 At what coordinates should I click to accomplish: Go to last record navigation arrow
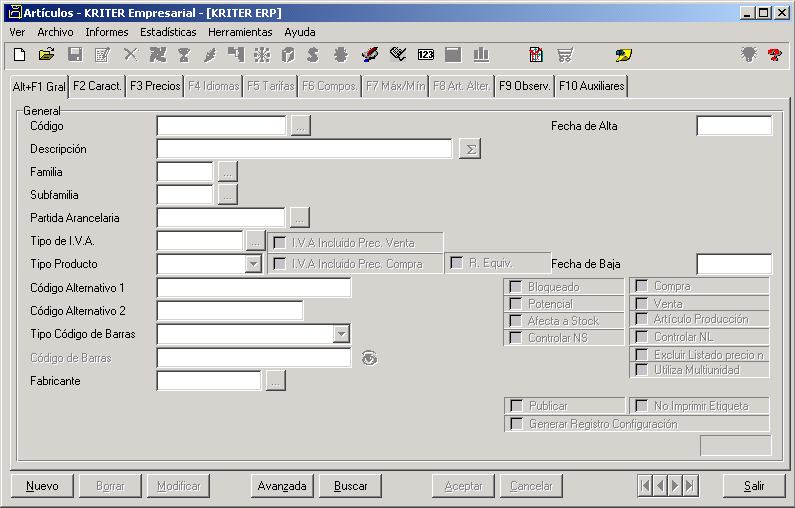pyautogui.click(x=690, y=486)
